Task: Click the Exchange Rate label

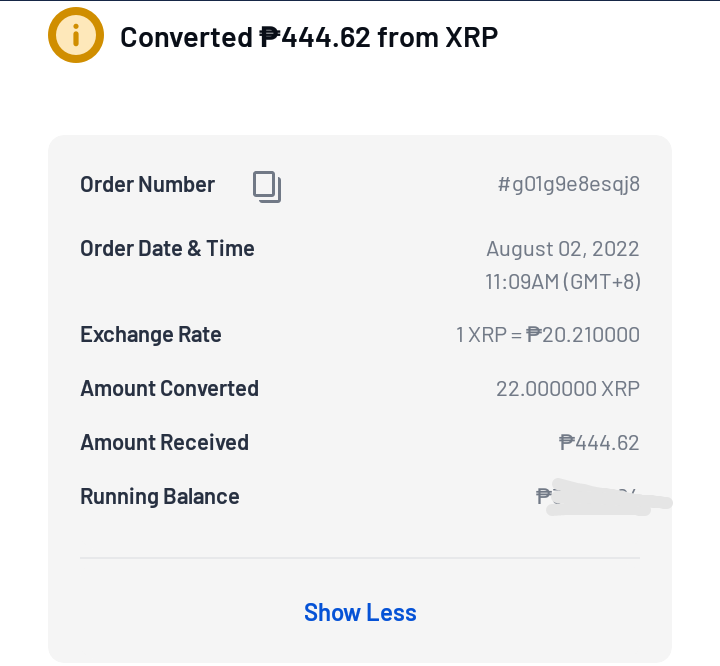Action: pos(151,334)
